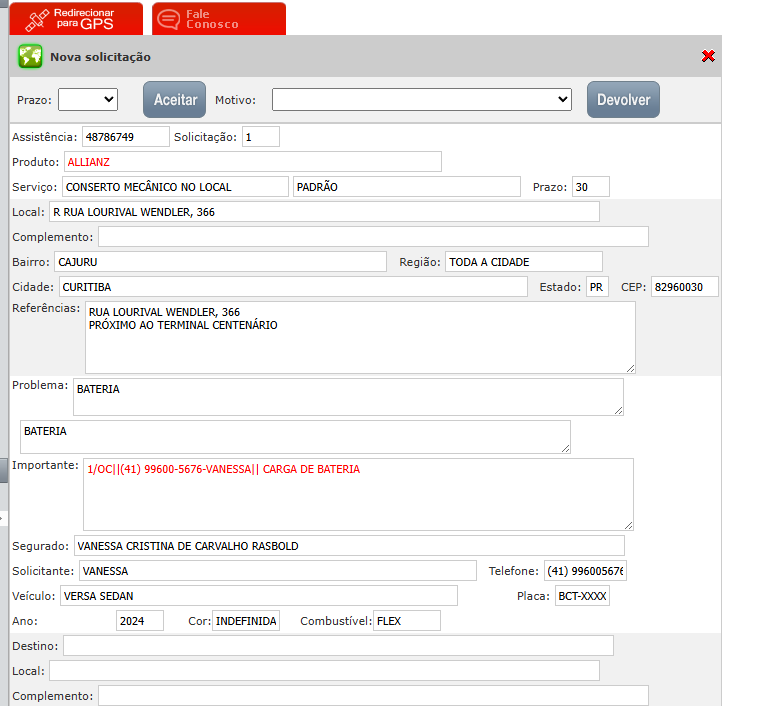
Task: Select the Cor field INDEFINIDA
Action: coord(246,621)
